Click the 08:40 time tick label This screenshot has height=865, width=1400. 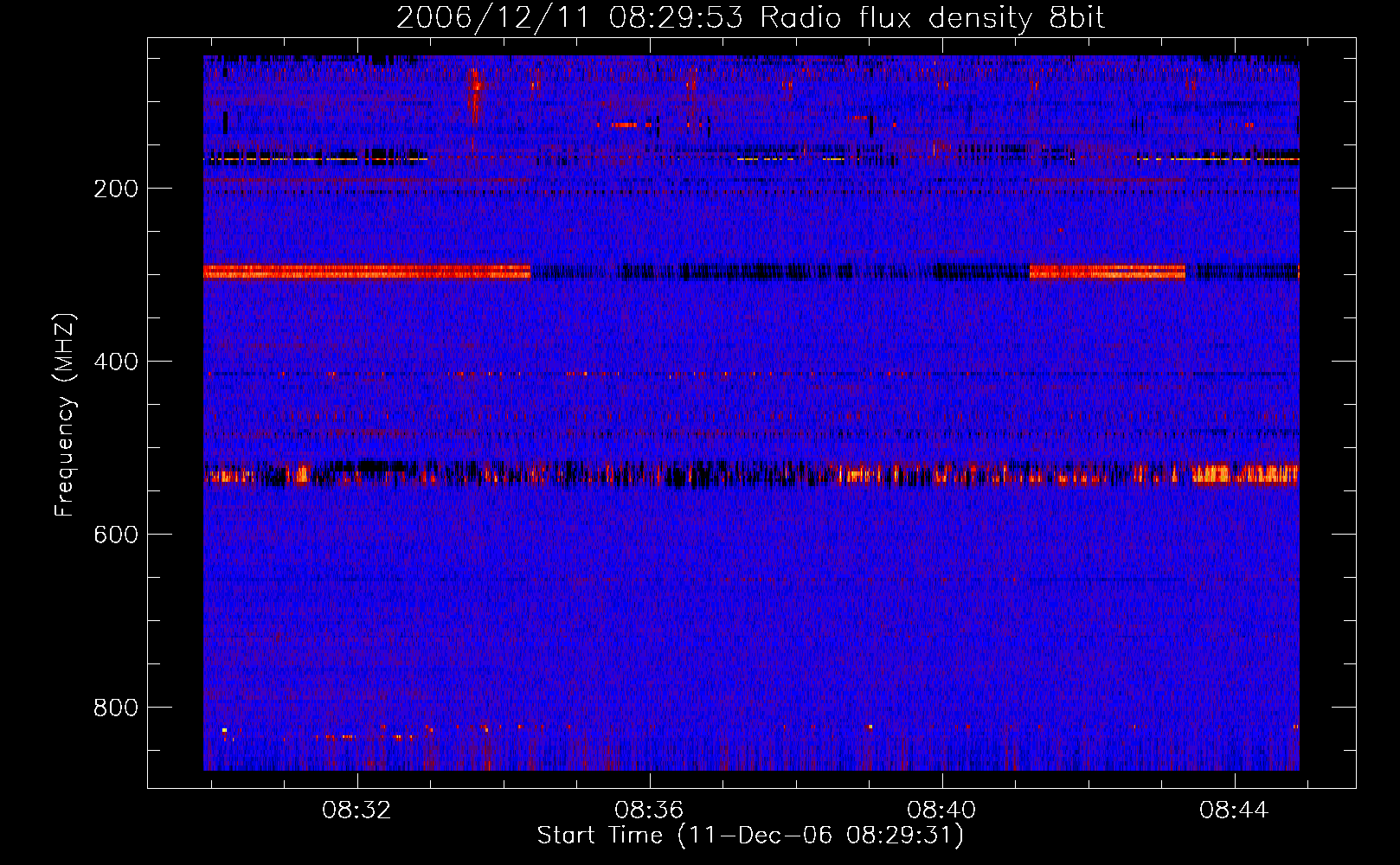[x=941, y=811]
